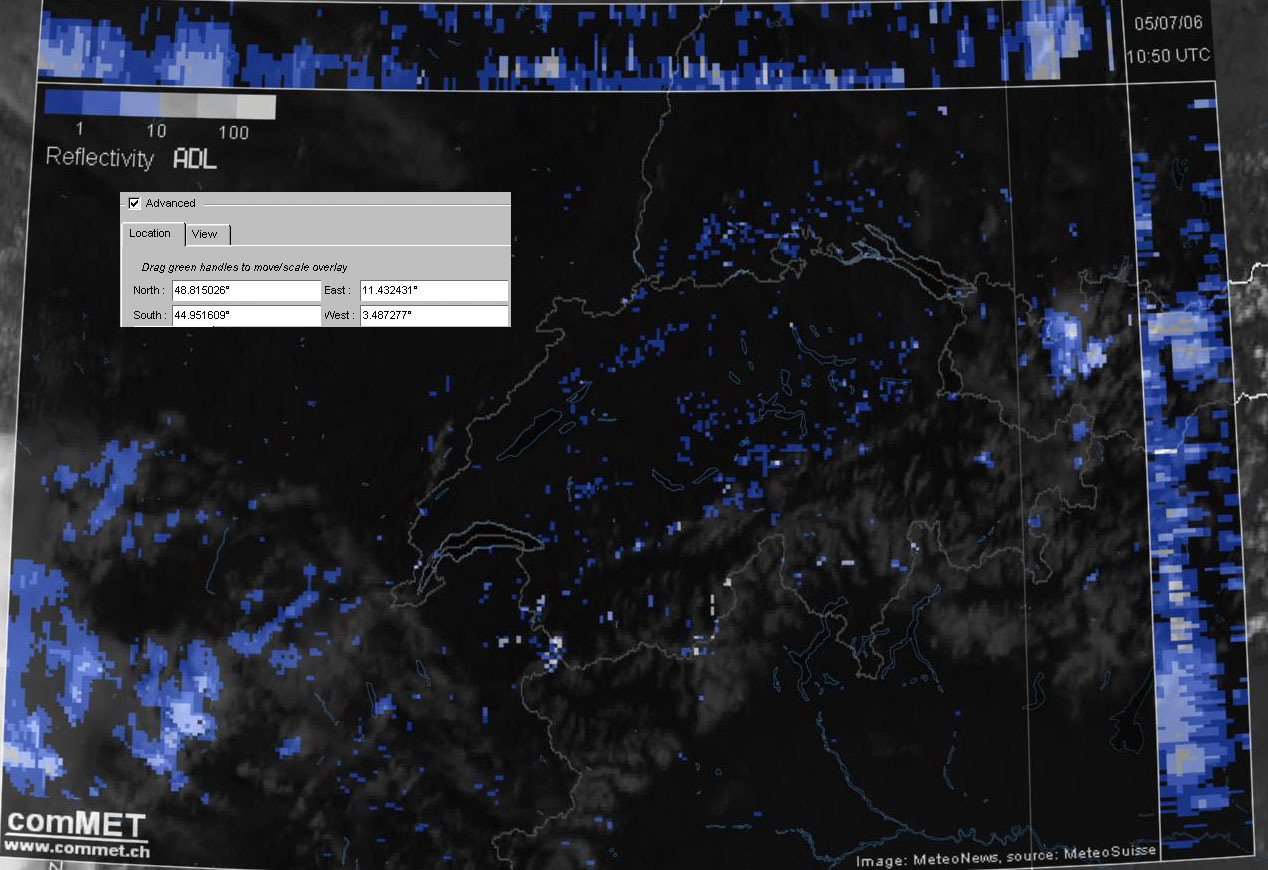Uncheck the Advanced checkbox
Viewport: 1268px width, 870px height.
point(134,203)
